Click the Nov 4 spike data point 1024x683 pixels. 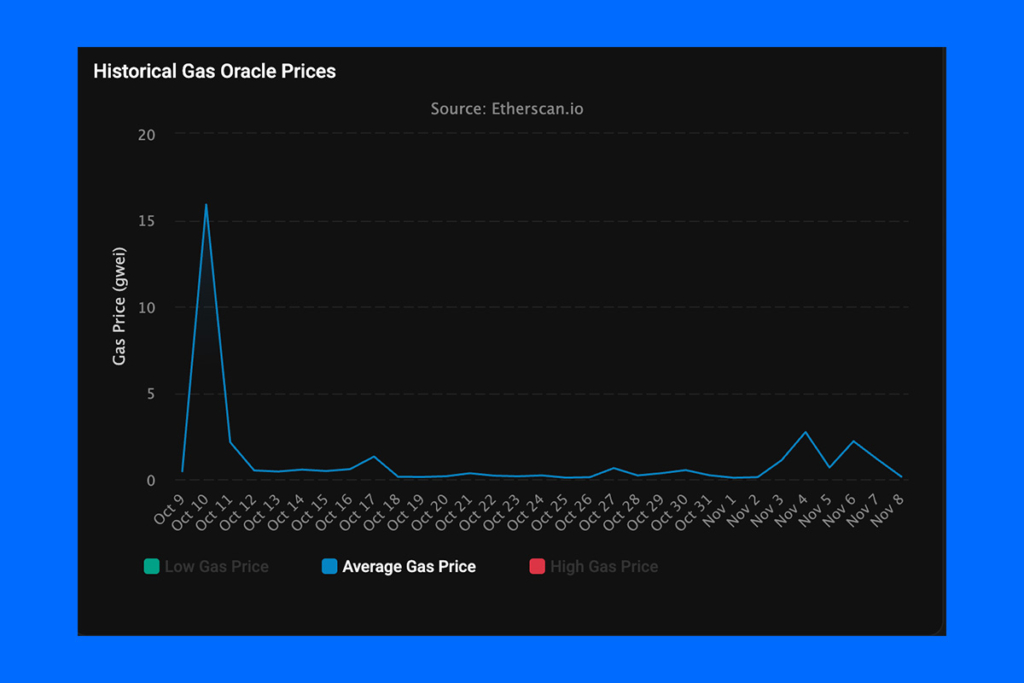pos(806,432)
